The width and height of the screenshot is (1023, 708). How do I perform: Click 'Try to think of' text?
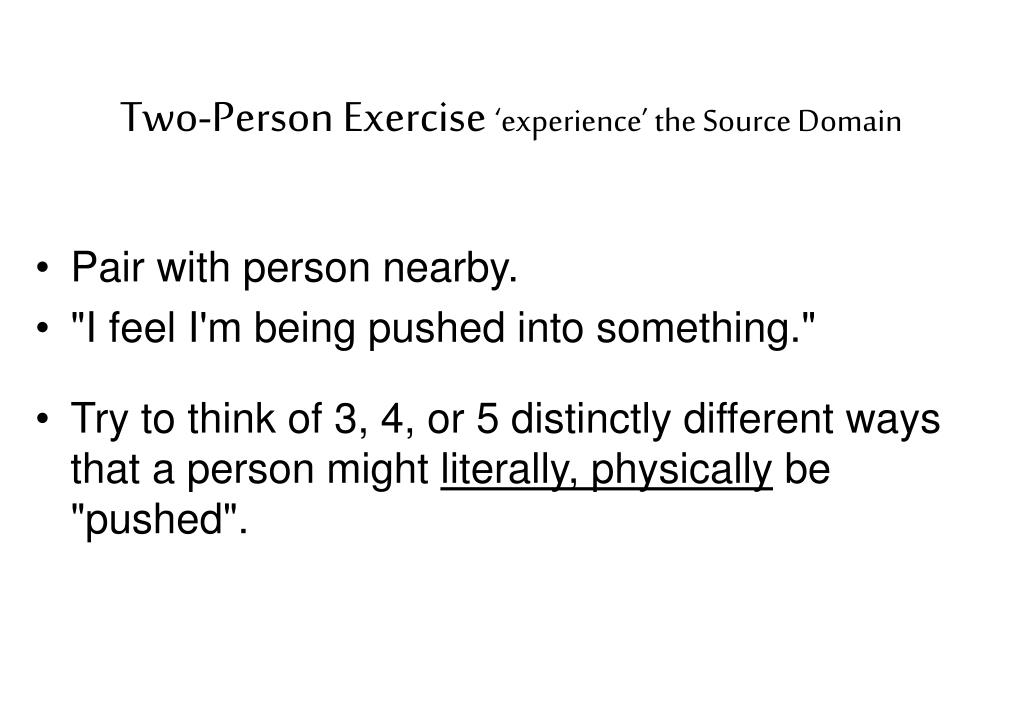point(196,419)
